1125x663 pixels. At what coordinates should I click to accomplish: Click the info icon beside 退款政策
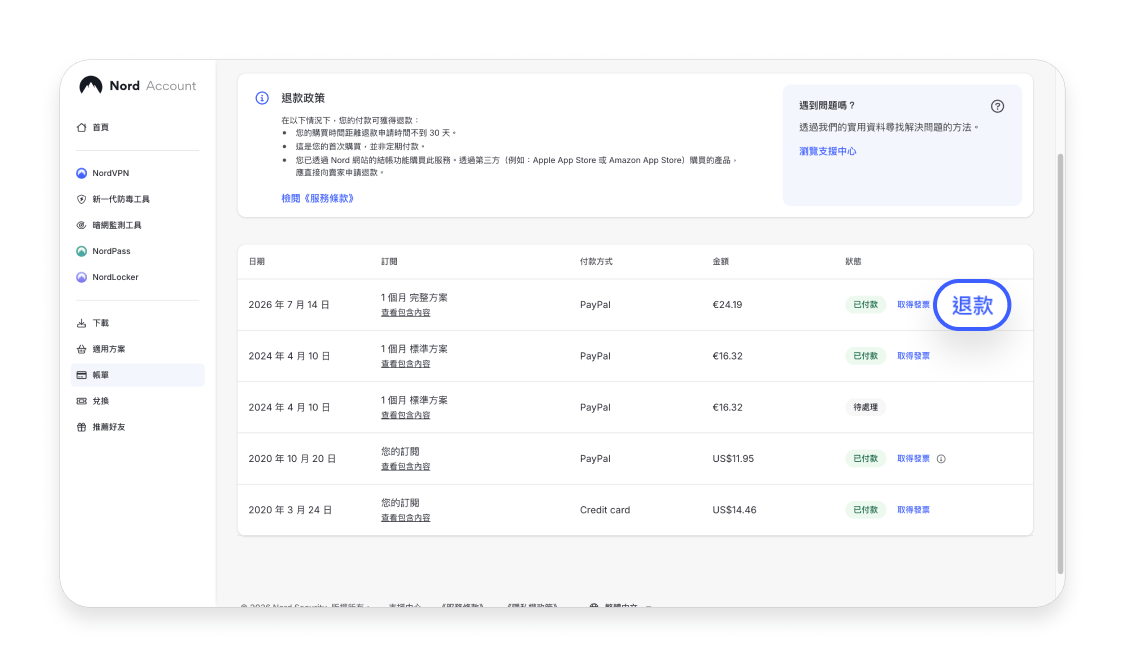[x=262, y=98]
